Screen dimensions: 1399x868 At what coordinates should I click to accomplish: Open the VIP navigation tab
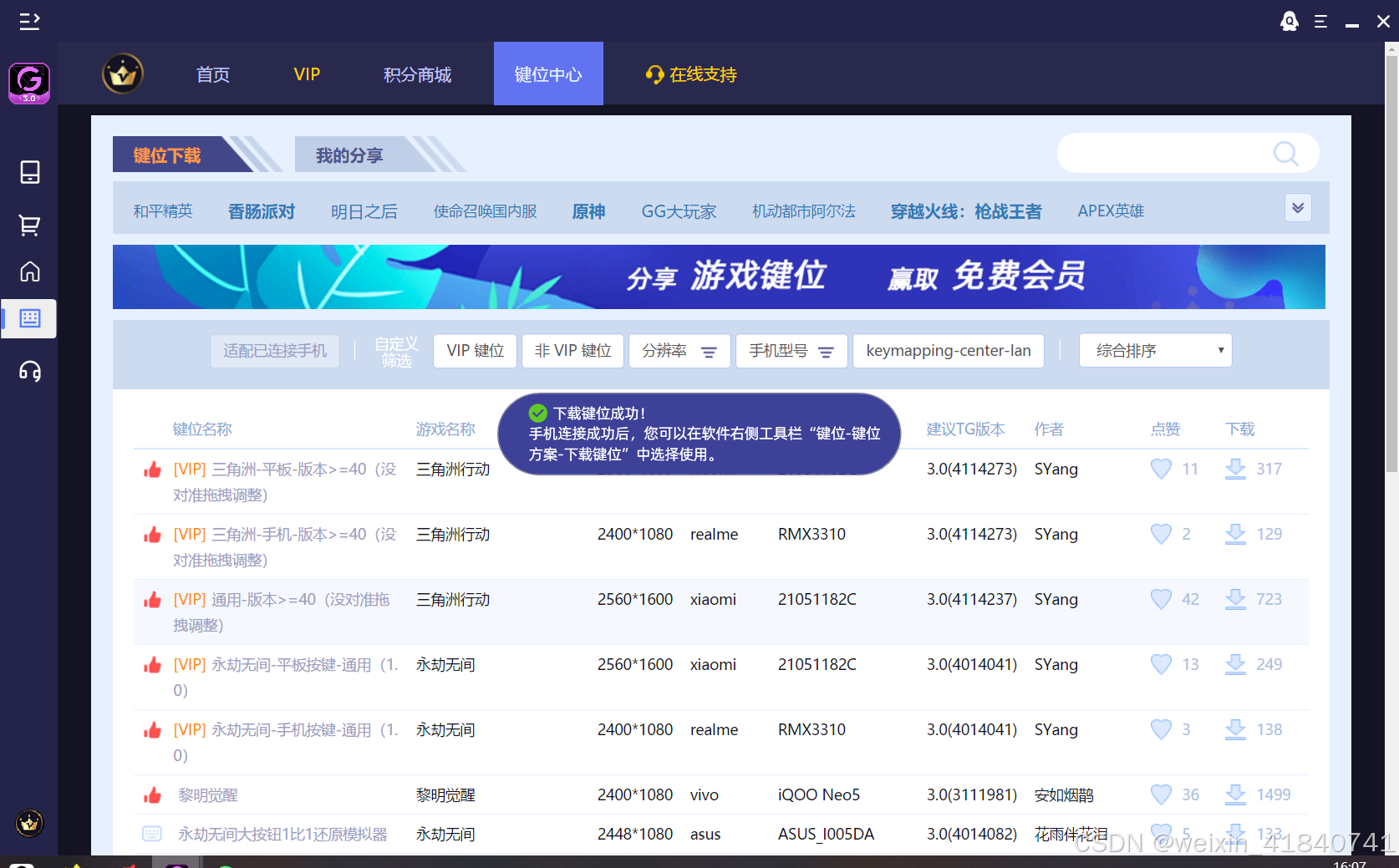(308, 74)
